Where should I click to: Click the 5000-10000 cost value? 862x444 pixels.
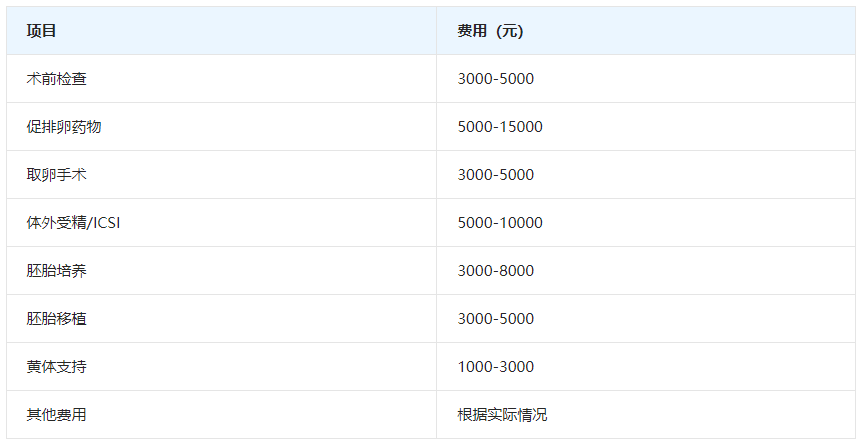(500, 223)
